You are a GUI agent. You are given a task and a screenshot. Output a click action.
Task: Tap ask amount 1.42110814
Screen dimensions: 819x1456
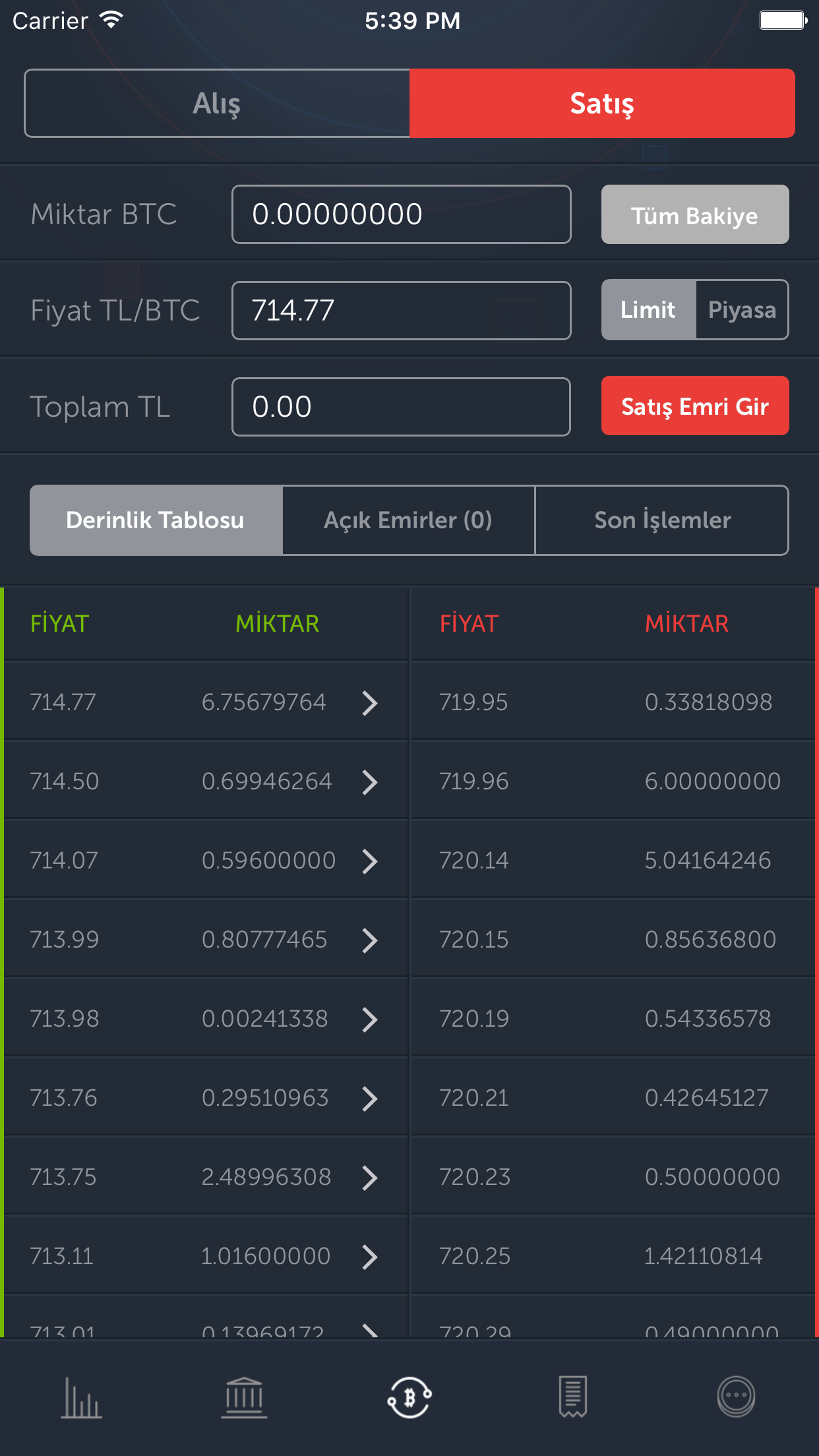pos(703,1256)
